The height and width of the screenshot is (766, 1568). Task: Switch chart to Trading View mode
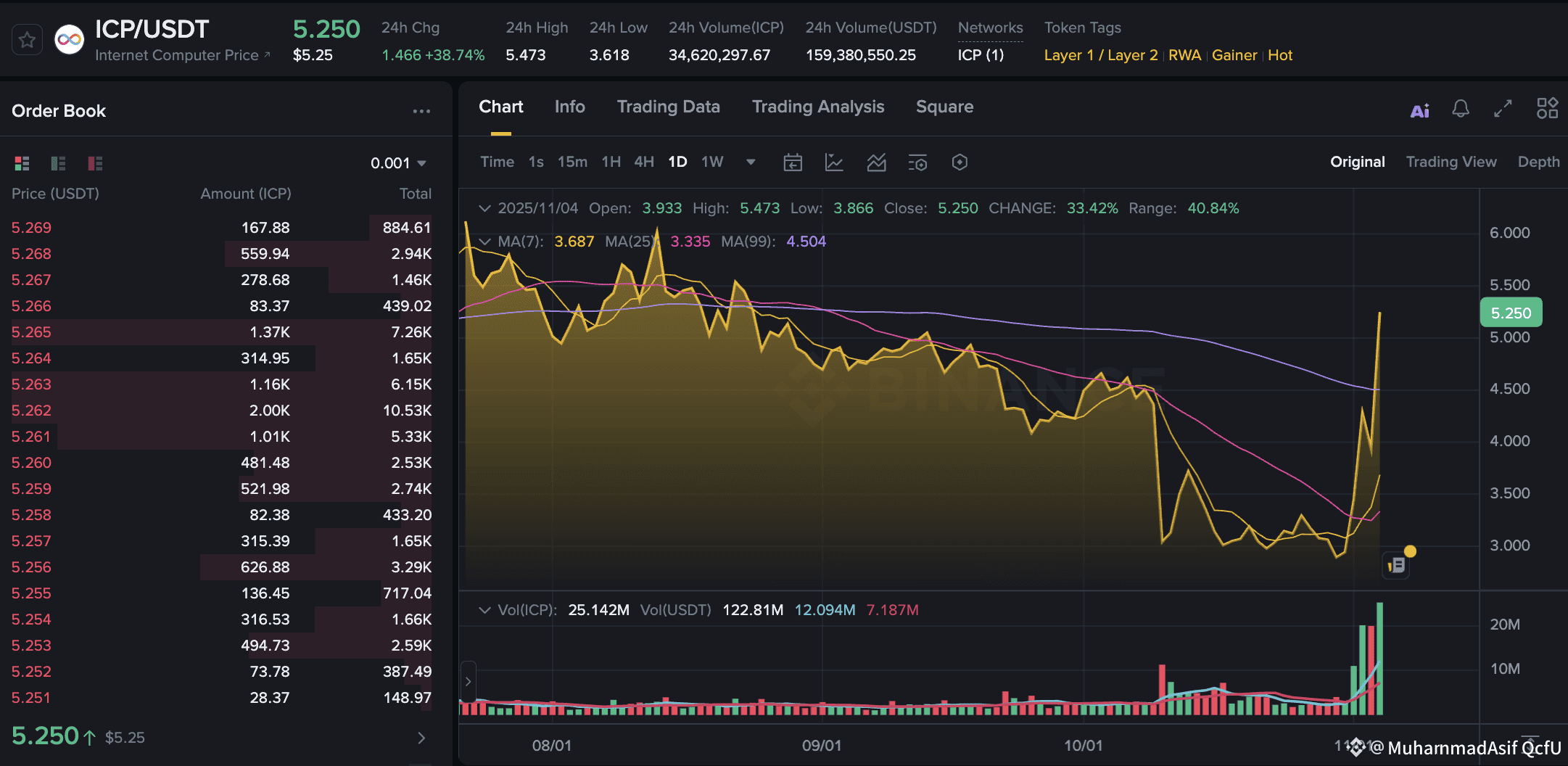(x=1451, y=162)
